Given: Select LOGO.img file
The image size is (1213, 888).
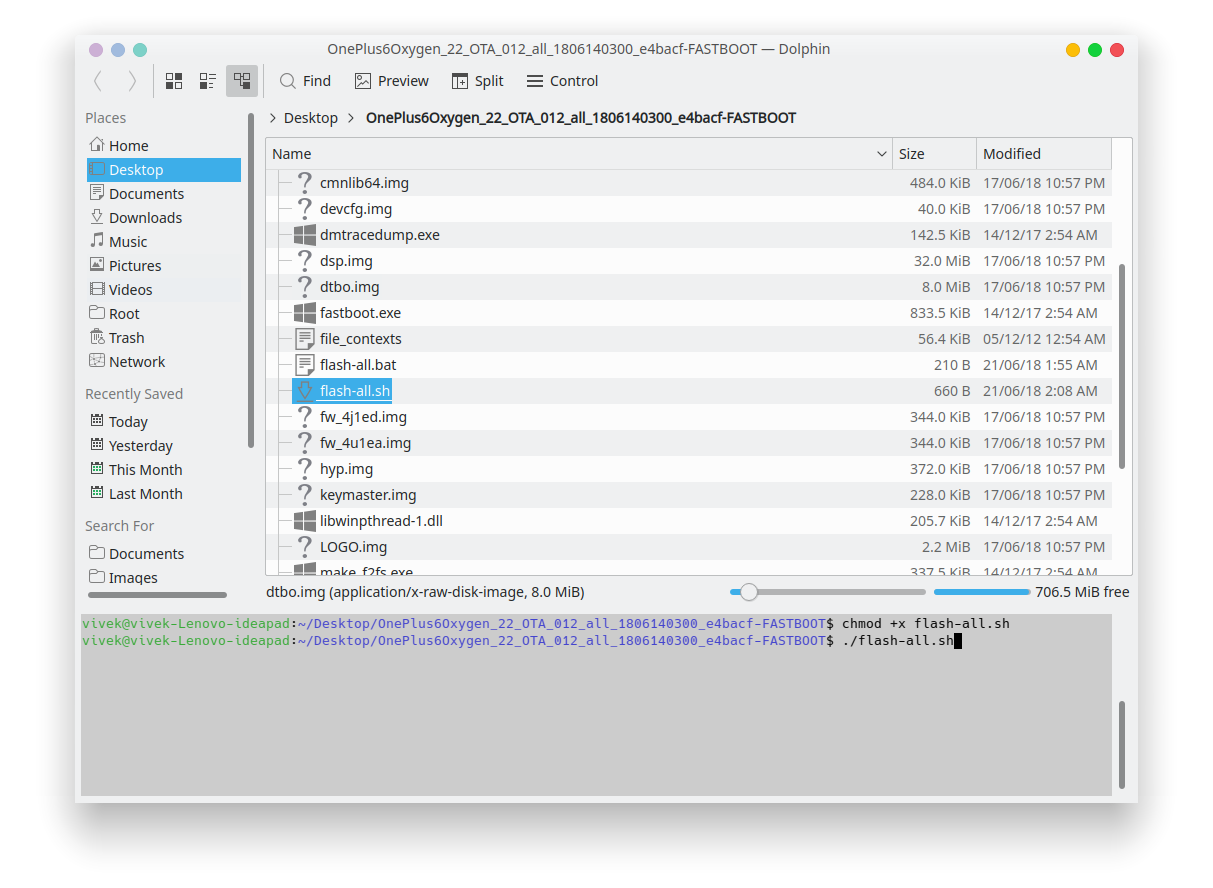Looking at the screenshot, I should (x=353, y=547).
